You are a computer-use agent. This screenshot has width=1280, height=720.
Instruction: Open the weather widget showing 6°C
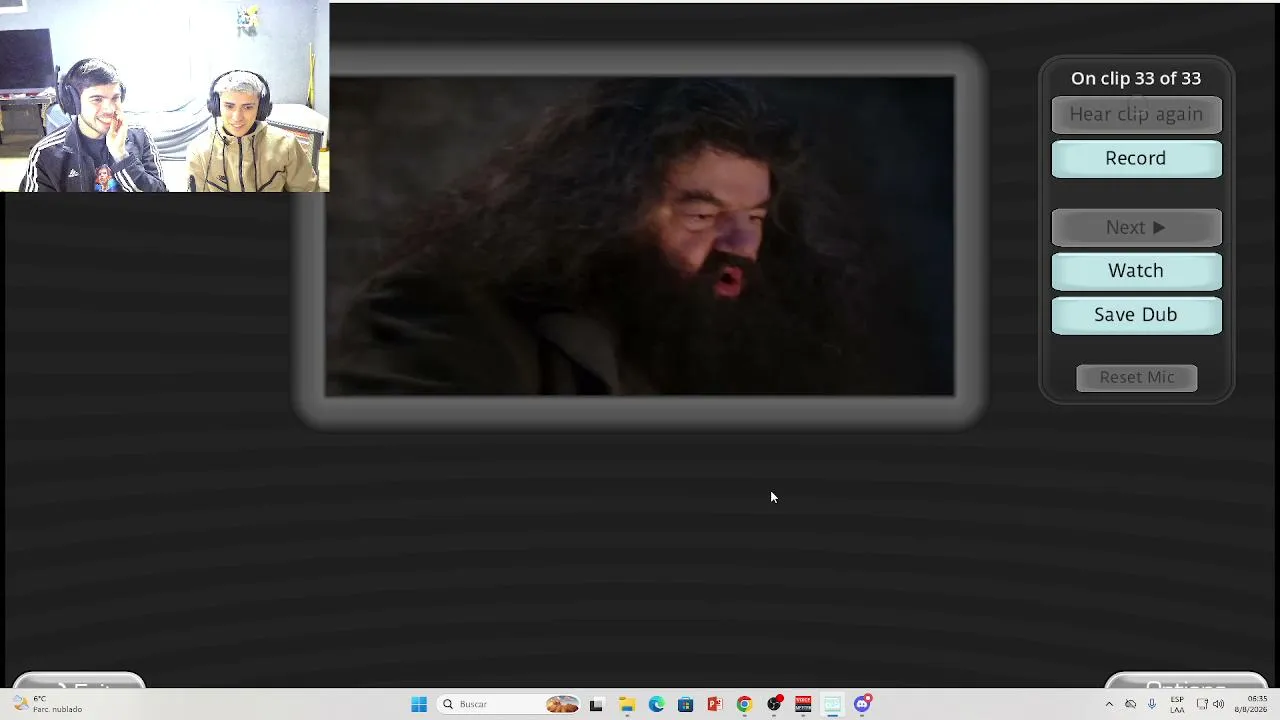point(48,704)
